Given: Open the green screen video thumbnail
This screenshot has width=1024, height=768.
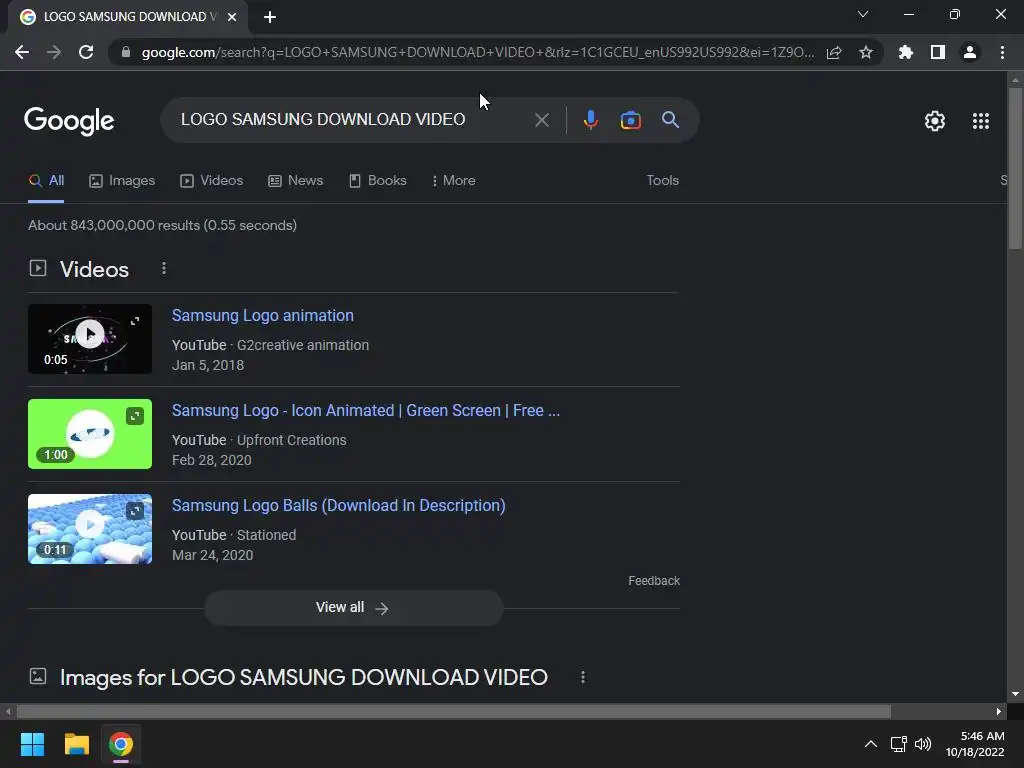Looking at the screenshot, I should [90, 434].
